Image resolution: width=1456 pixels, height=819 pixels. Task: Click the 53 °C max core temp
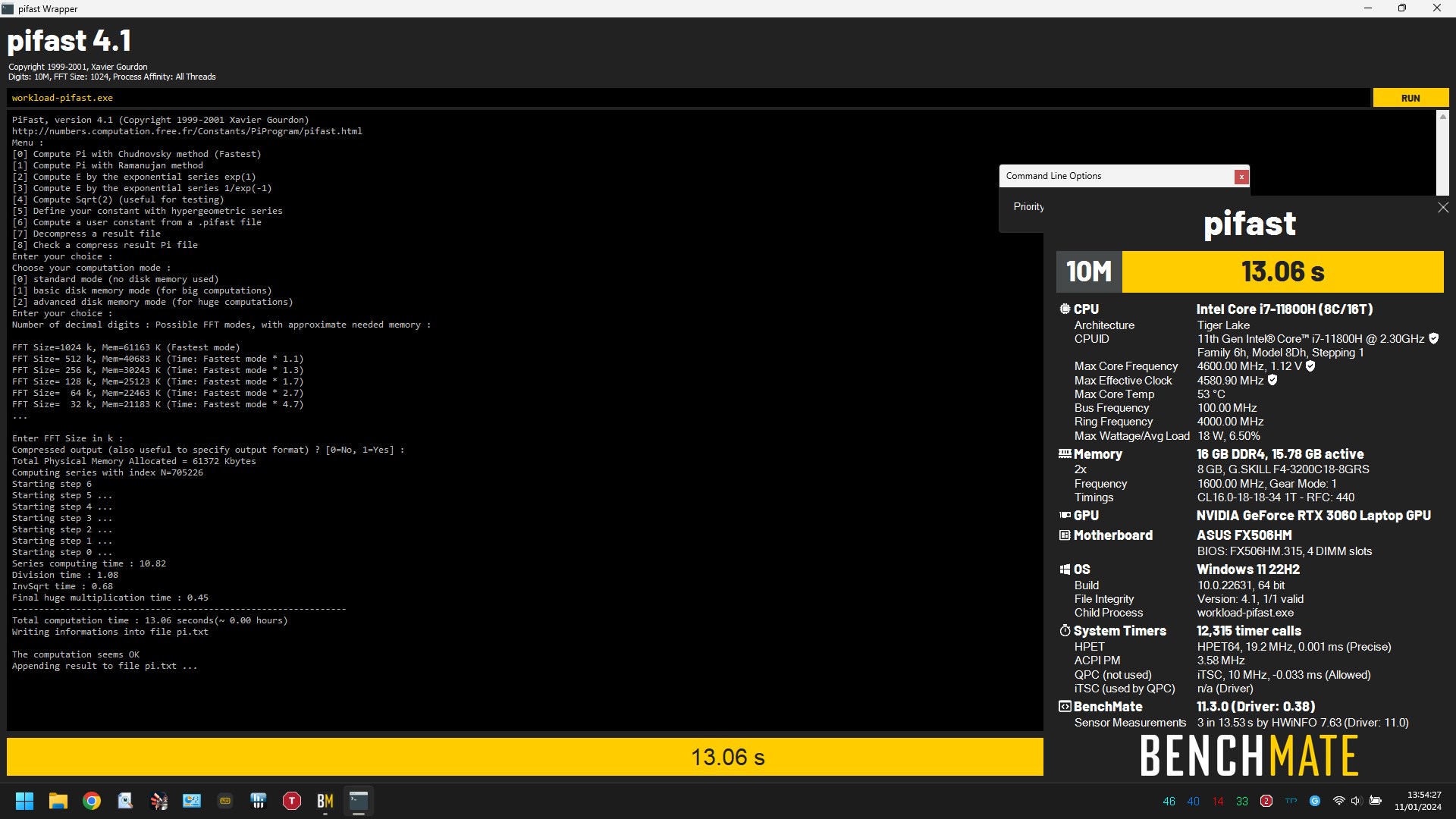[1211, 394]
